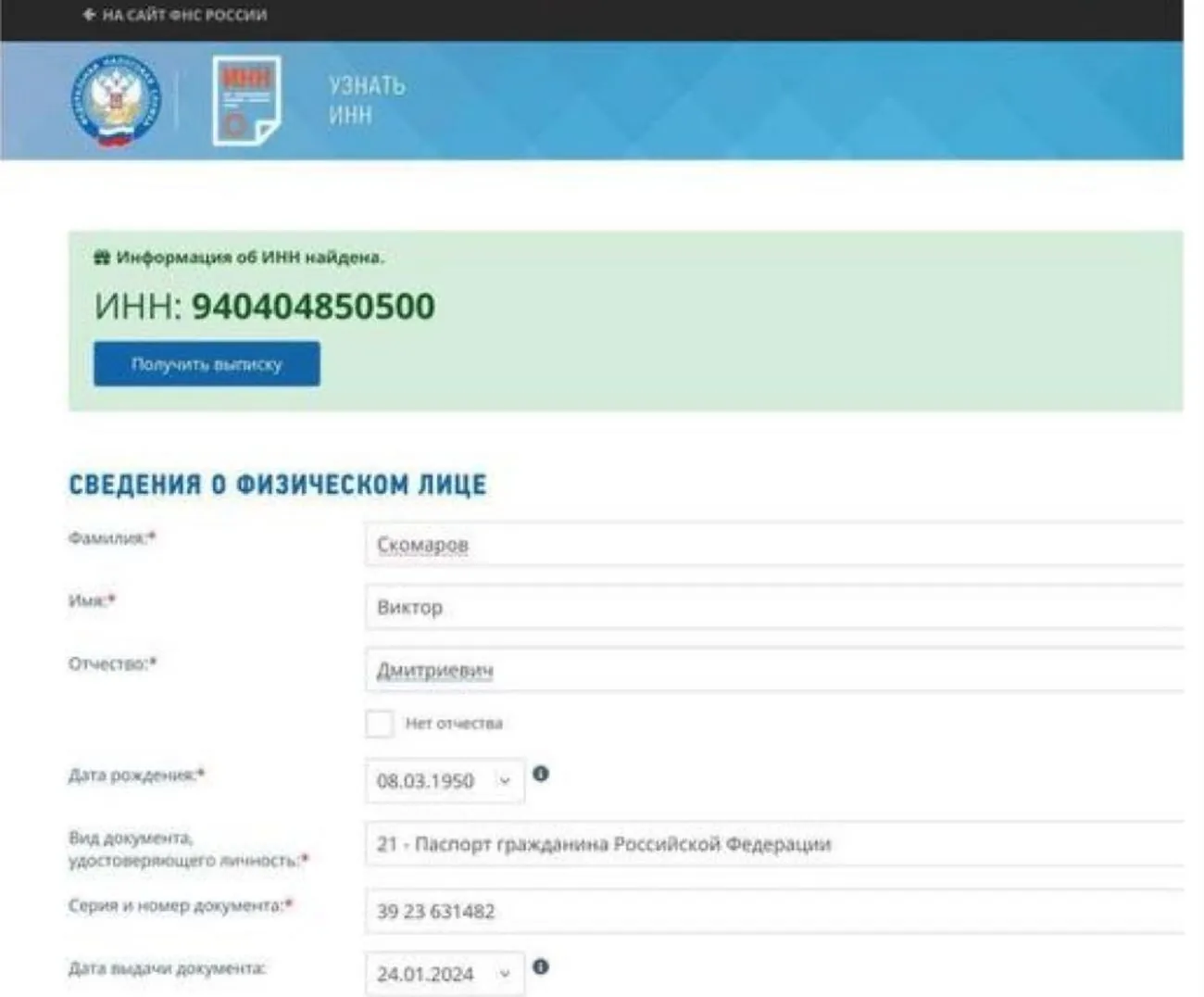
Task: Click info icon next to Дата рождения
Action: pos(541,774)
